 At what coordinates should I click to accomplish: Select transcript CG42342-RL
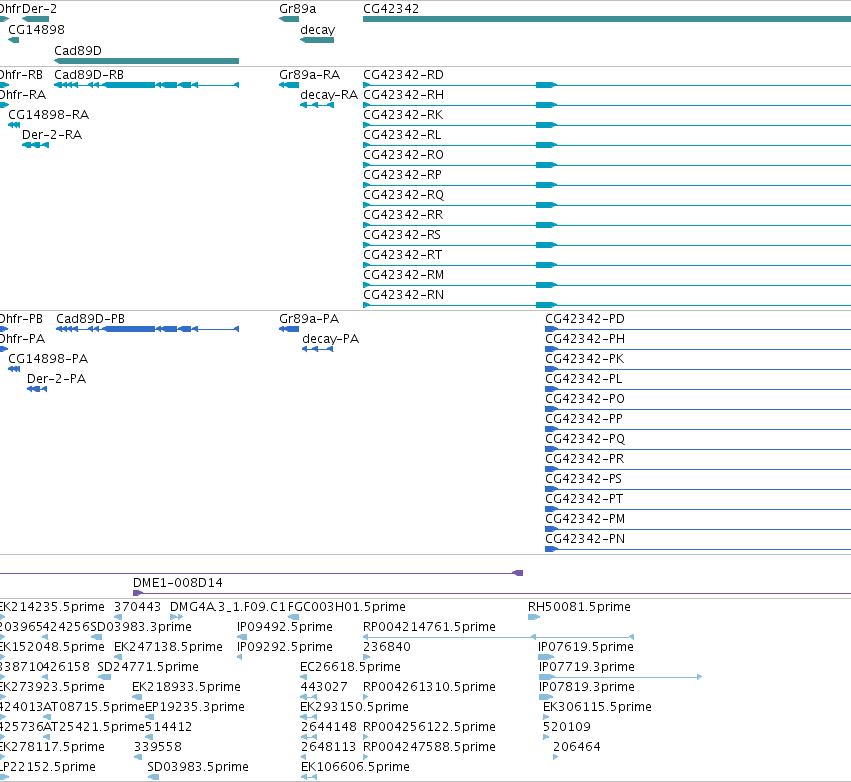point(402,135)
